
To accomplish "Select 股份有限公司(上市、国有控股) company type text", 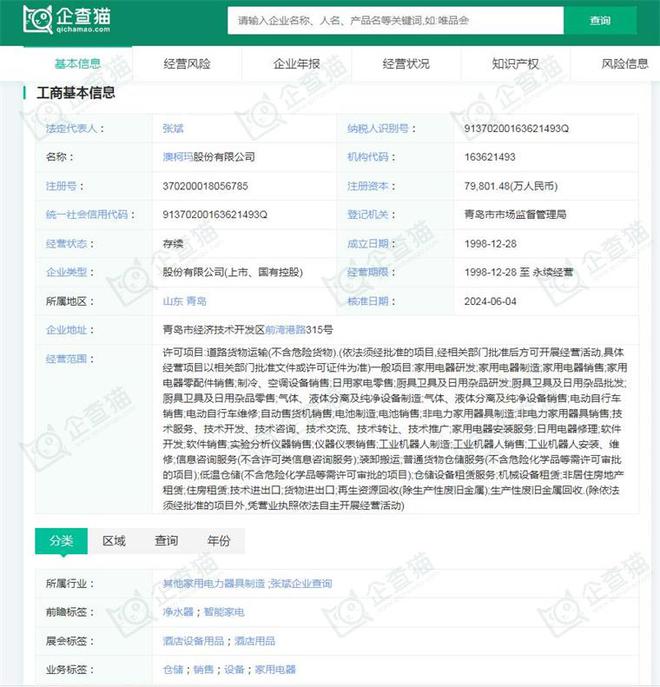I will coord(233,272).
